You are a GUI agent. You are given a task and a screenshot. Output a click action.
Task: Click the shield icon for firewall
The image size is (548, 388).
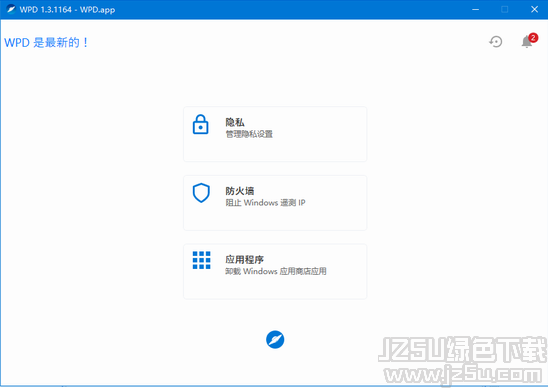click(201, 193)
